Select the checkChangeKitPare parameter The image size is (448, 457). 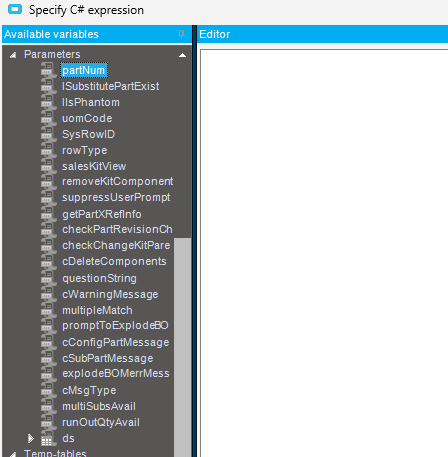pyautogui.click(x=116, y=246)
